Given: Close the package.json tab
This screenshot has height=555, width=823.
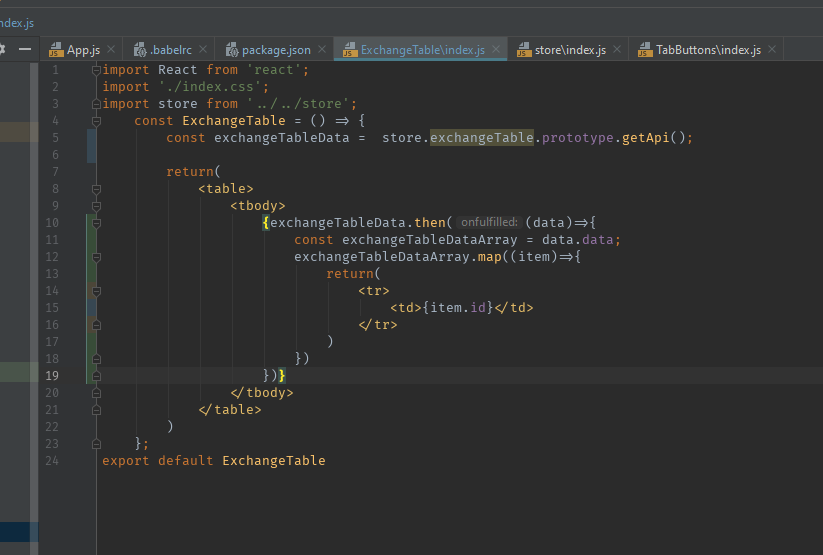Looking at the screenshot, I should coord(321,50).
